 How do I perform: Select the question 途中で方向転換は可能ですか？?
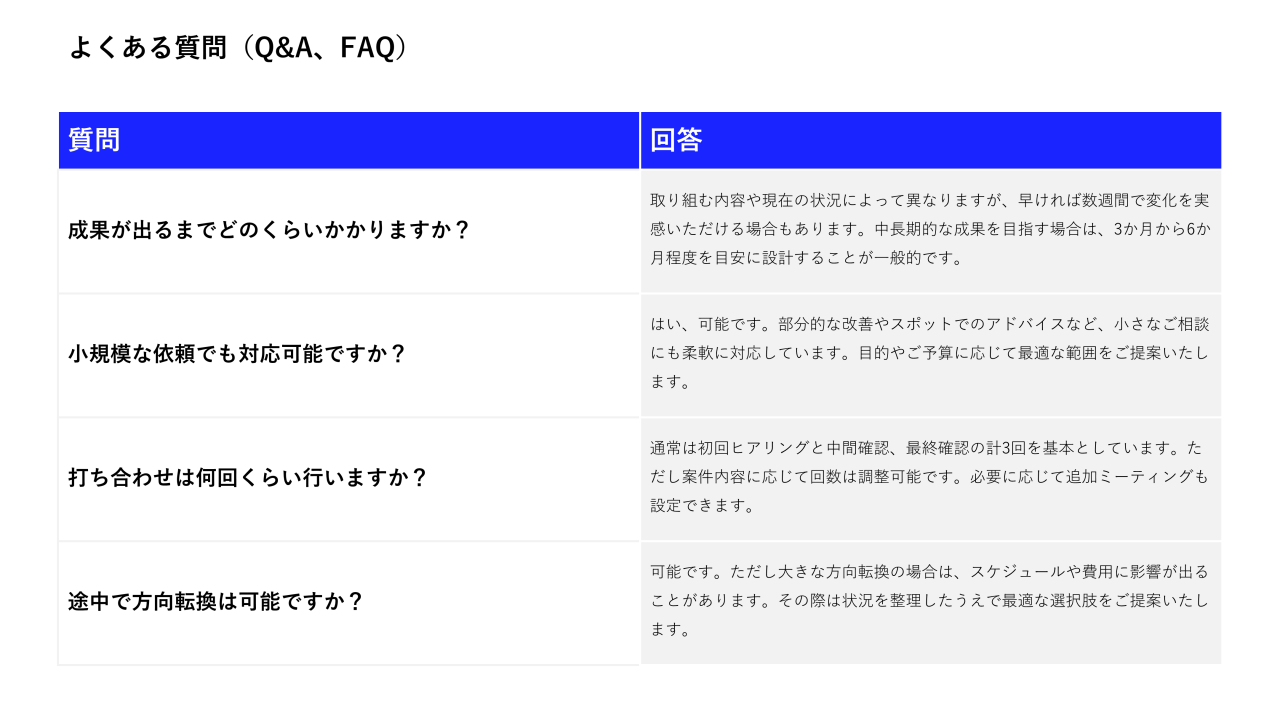[216, 602]
